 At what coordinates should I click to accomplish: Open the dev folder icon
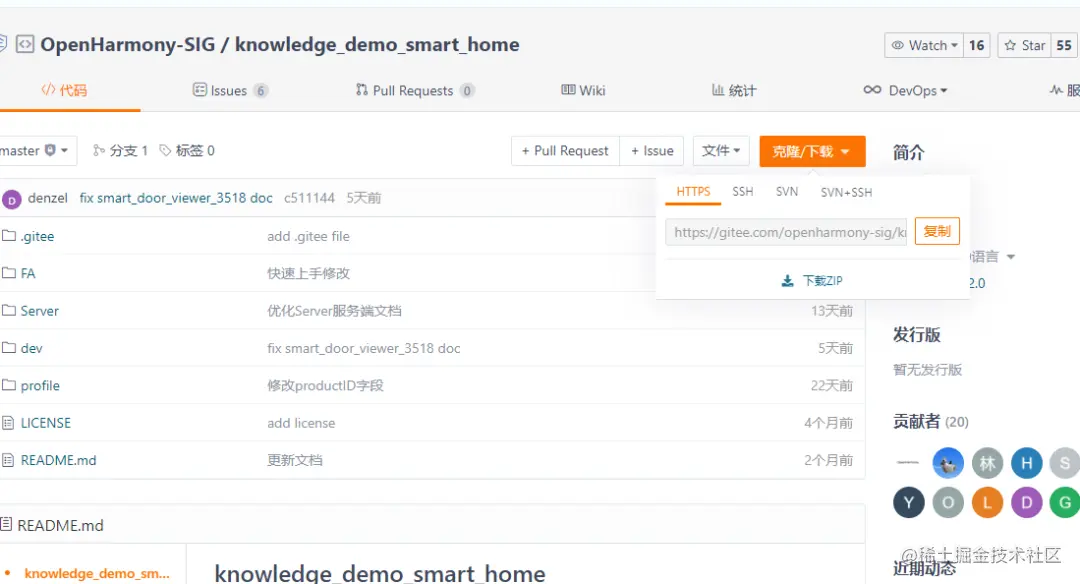[x=8, y=348]
